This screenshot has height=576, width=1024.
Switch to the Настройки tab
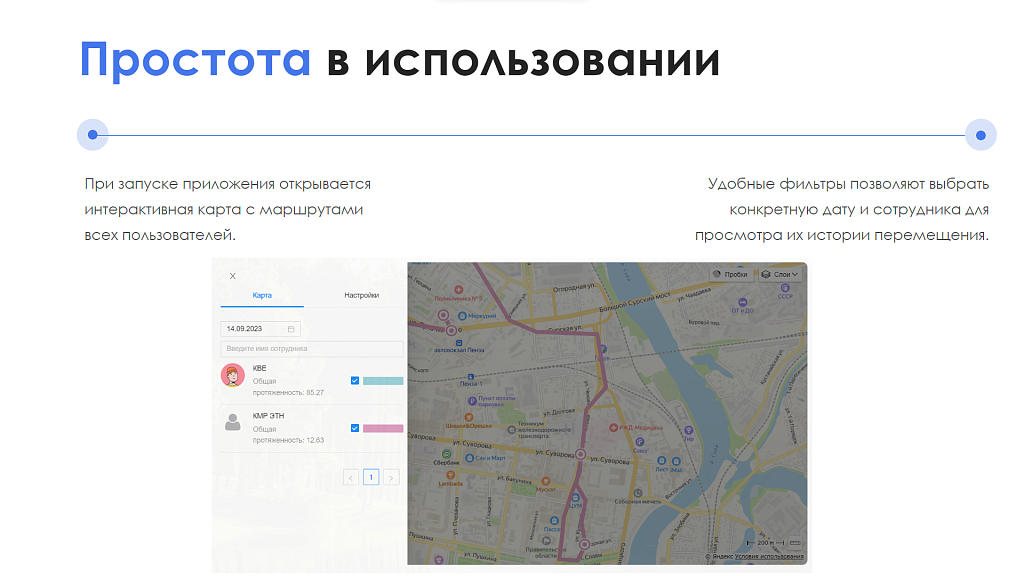click(363, 293)
